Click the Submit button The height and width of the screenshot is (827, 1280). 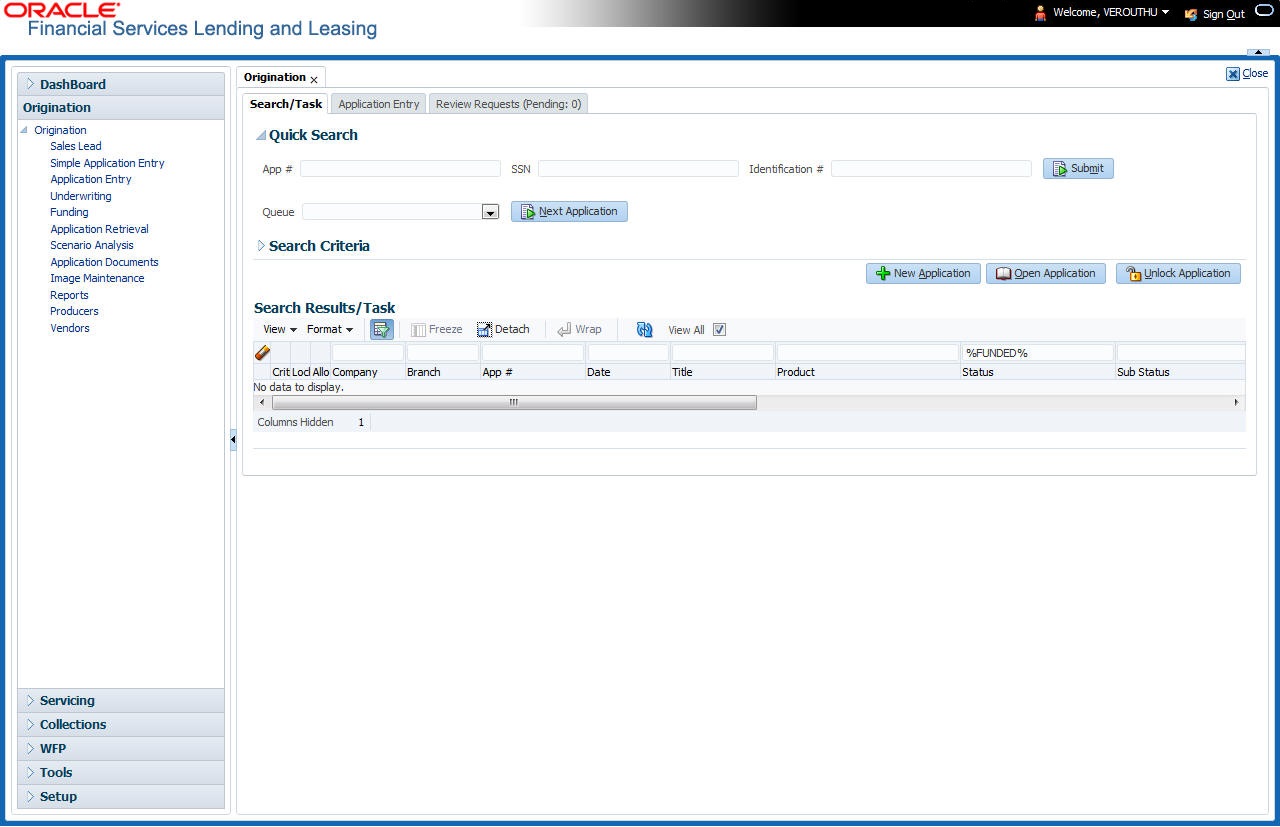click(1078, 169)
